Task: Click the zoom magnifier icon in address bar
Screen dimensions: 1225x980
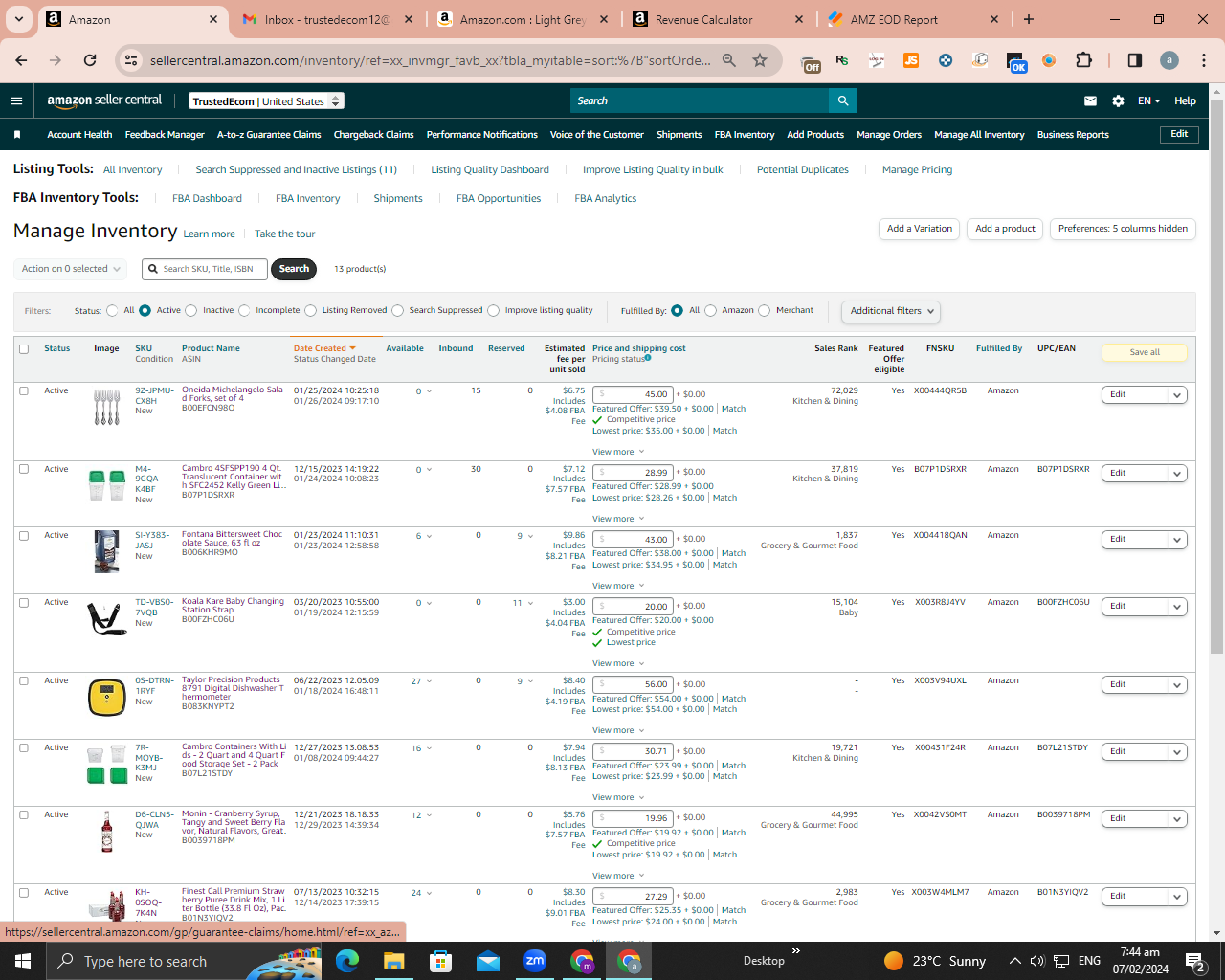Action: [x=729, y=60]
